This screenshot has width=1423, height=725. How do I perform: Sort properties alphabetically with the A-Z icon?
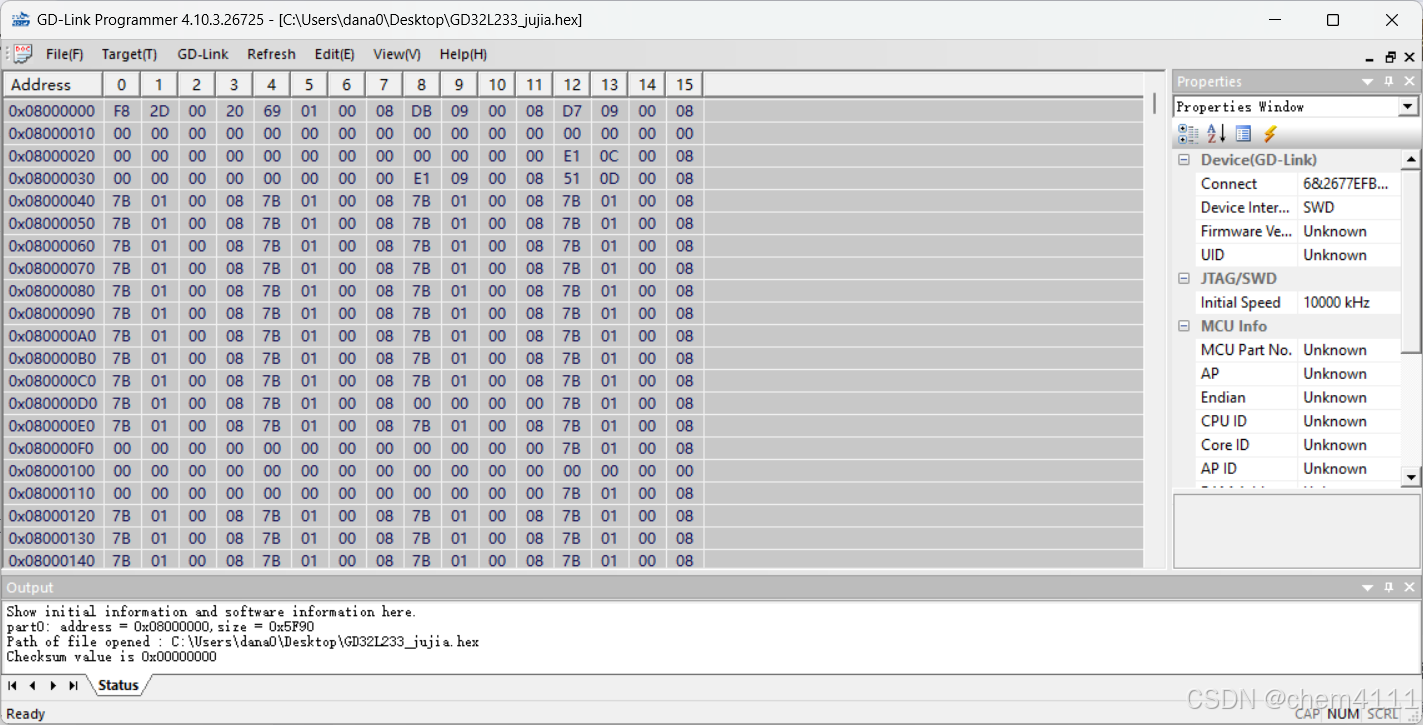tap(1215, 133)
